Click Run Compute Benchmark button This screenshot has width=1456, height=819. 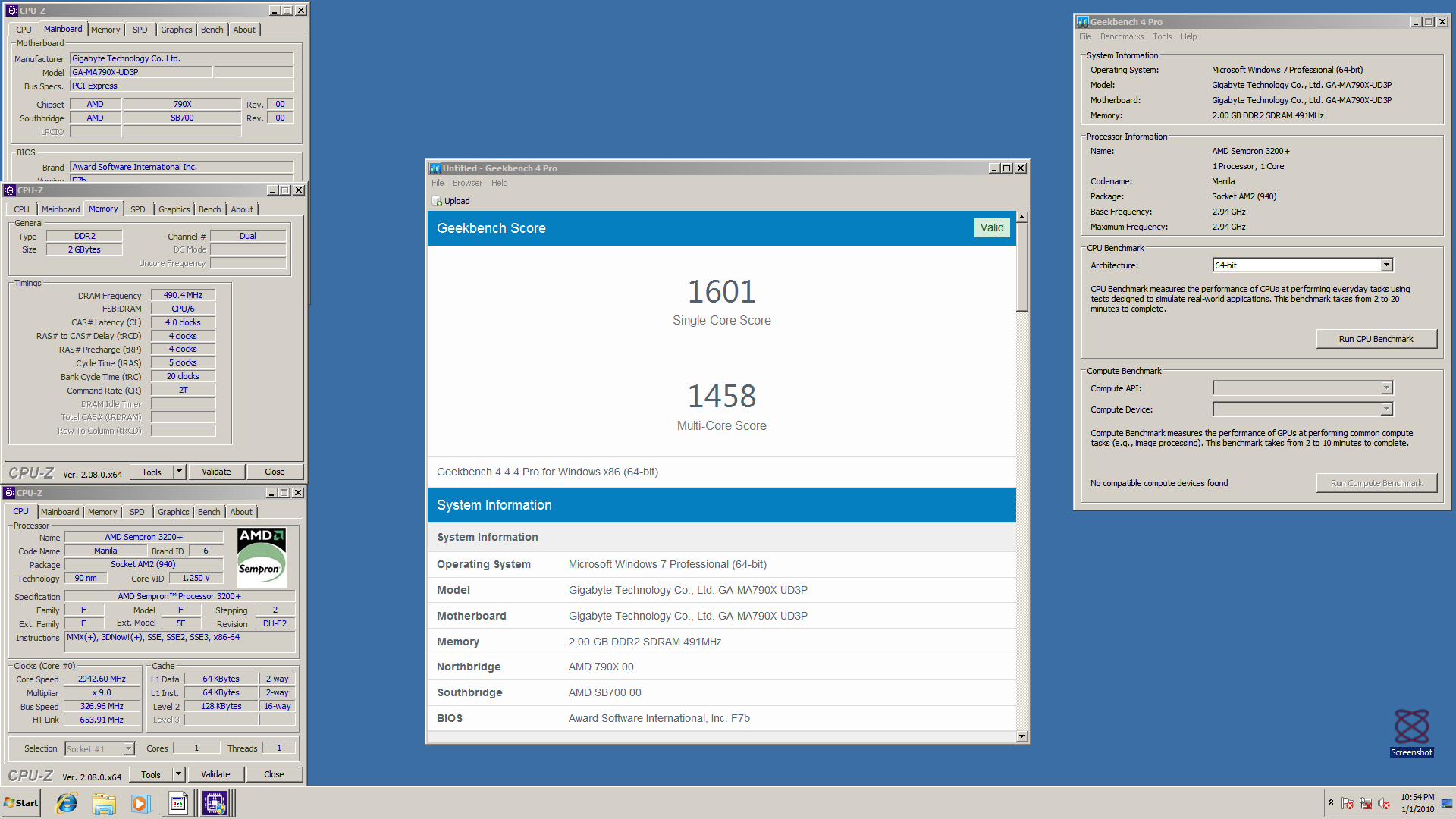[1376, 483]
